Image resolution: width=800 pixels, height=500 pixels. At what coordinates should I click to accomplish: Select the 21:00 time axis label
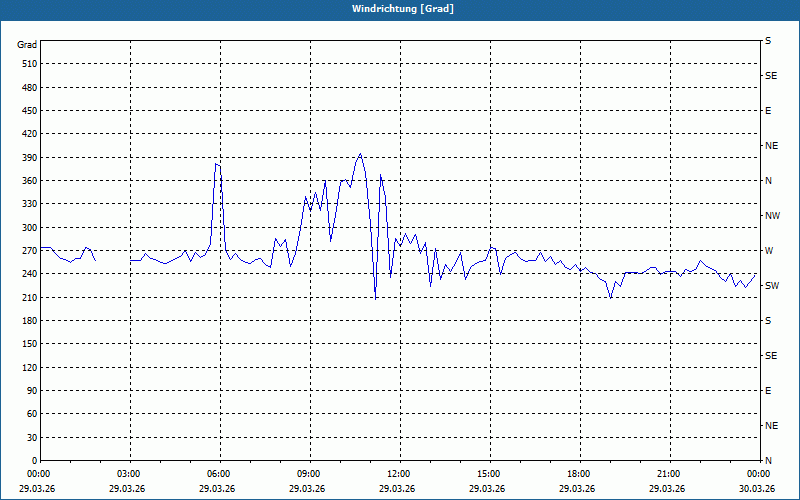[669, 473]
